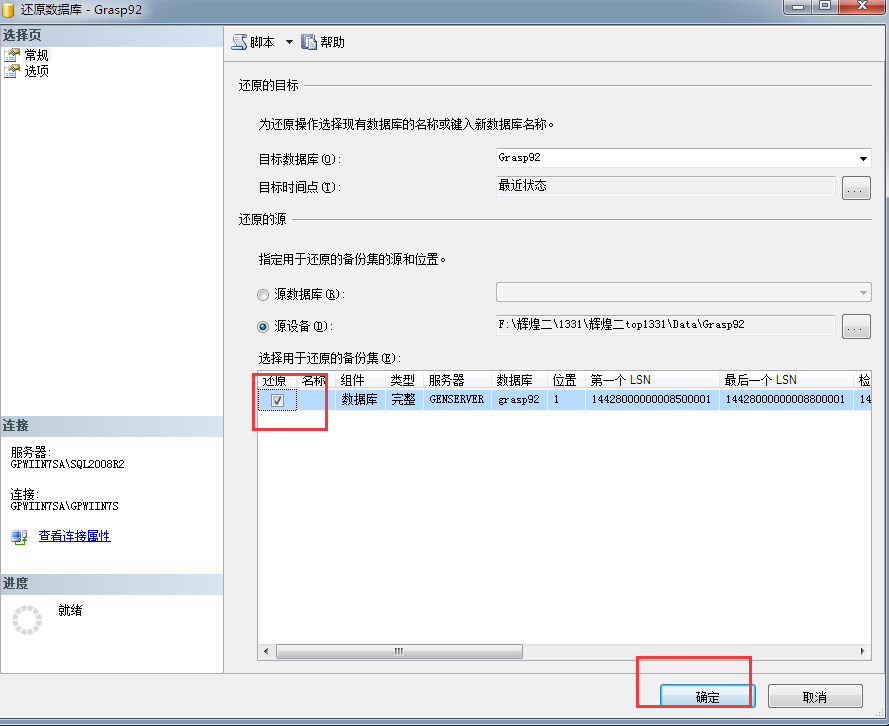Click the backup set horizontal scrollbar thumb

(398, 651)
